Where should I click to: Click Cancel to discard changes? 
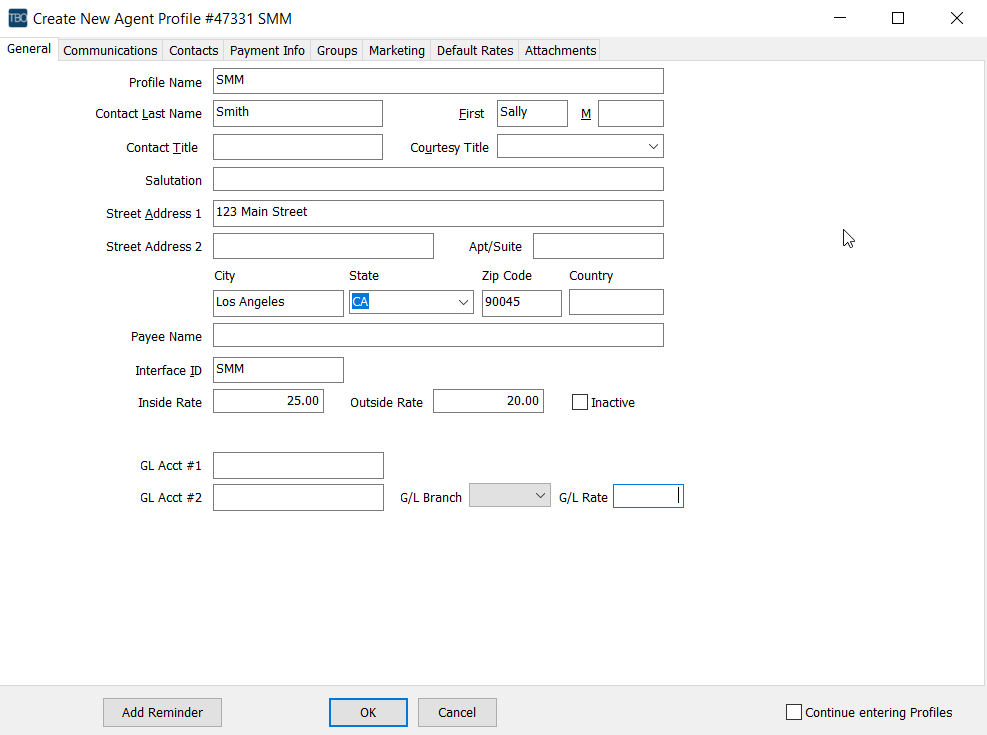click(457, 712)
